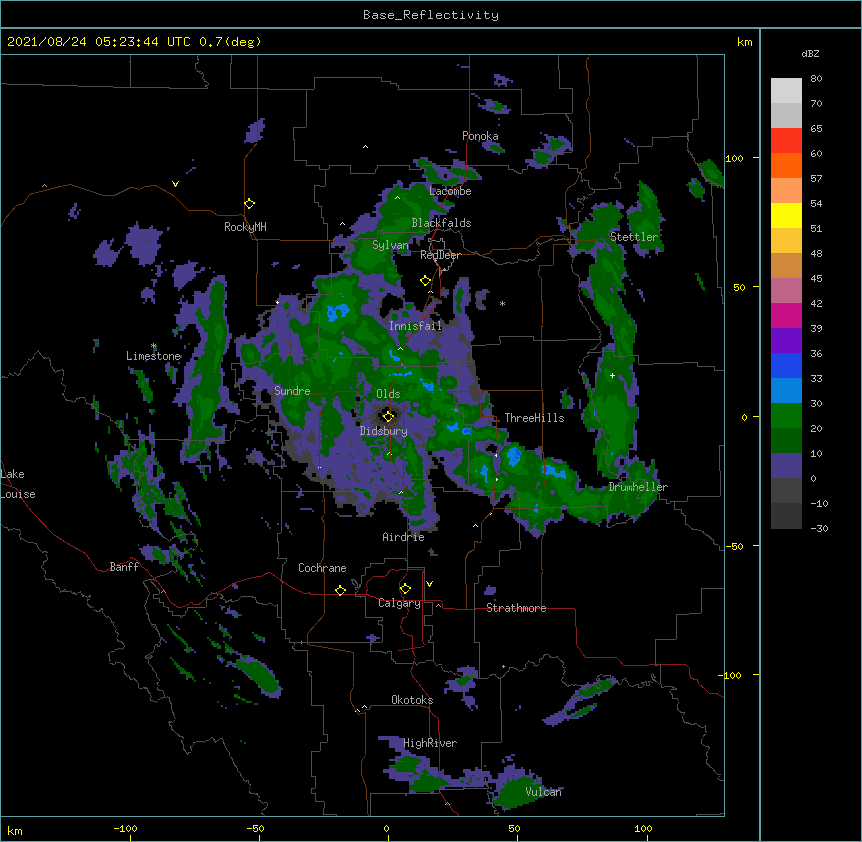The height and width of the screenshot is (842, 862).
Task: Click the blue 33 dBZ legend swatch
Action: coord(786,365)
